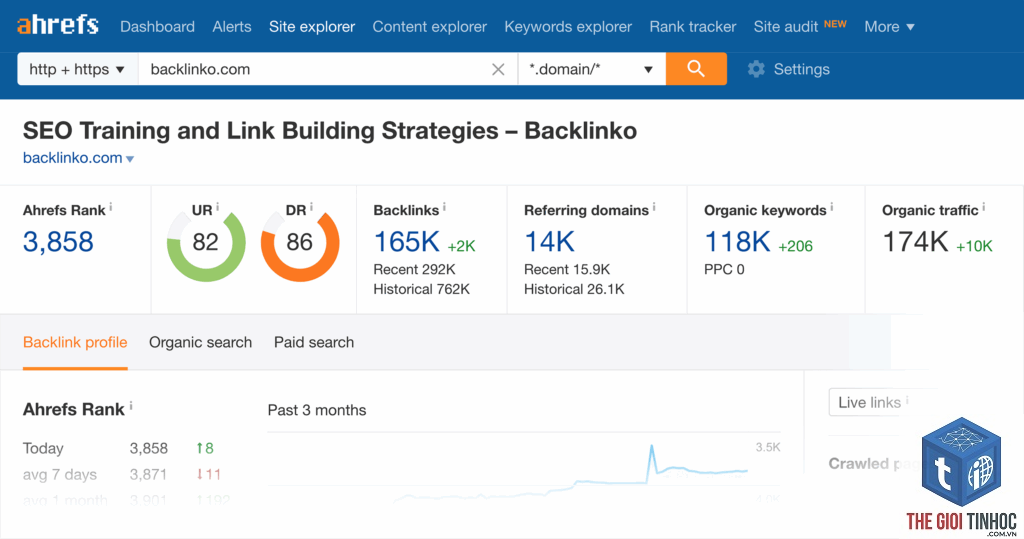Image resolution: width=1024 pixels, height=539 pixels.
Task: Click PPC 0 text
Action: pos(724,269)
